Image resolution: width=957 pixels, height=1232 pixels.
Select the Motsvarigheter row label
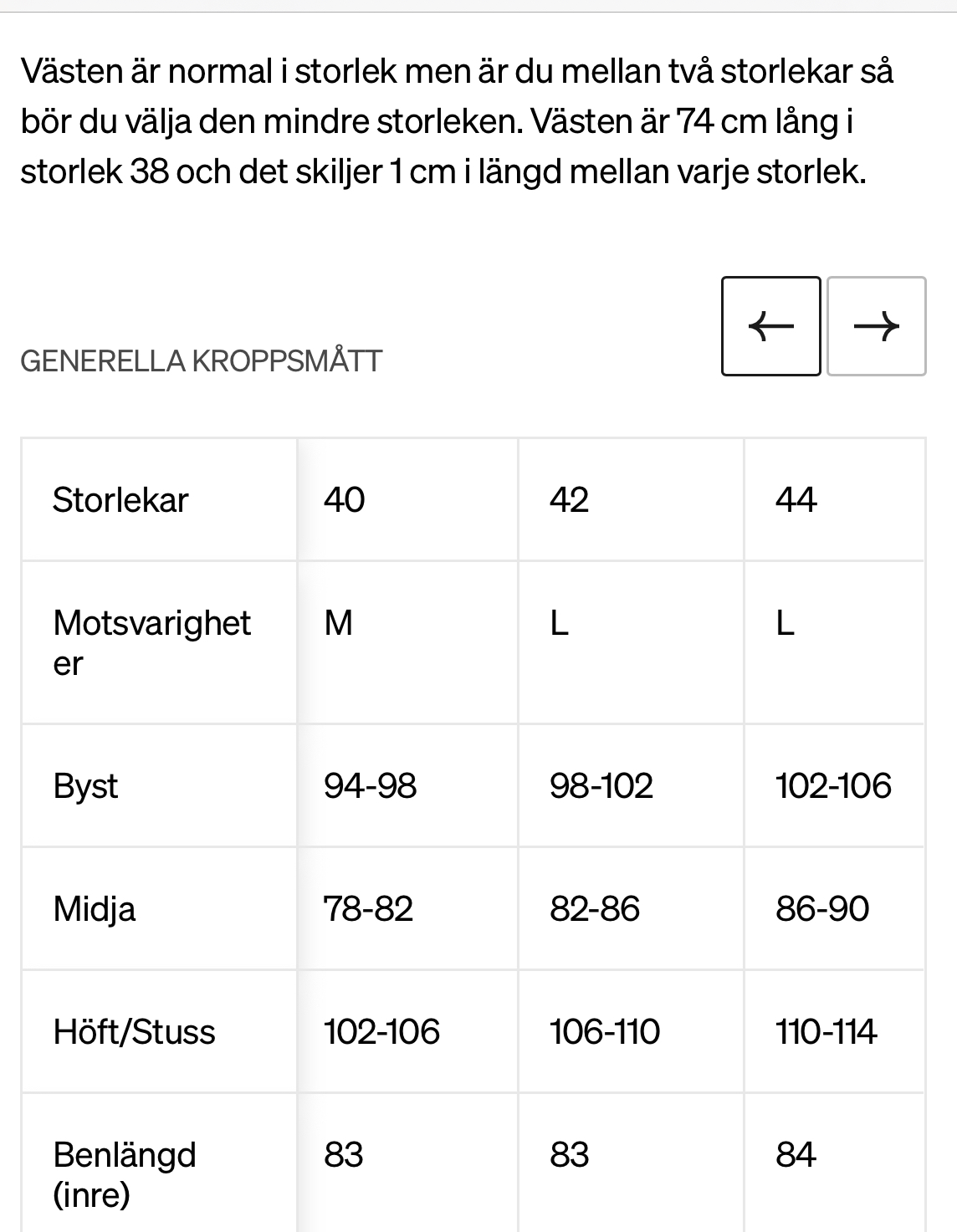click(151, 642)
